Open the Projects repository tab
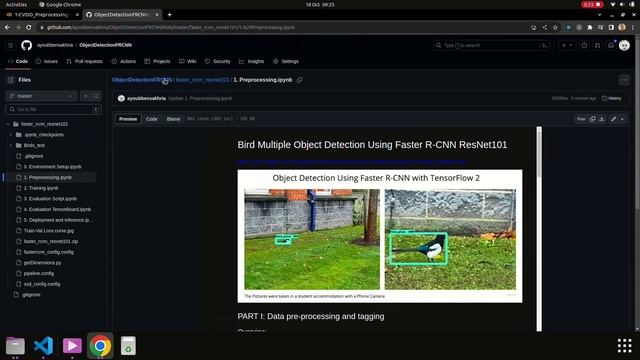Screen dimensions: 640x360 click(x=157, y=61)
